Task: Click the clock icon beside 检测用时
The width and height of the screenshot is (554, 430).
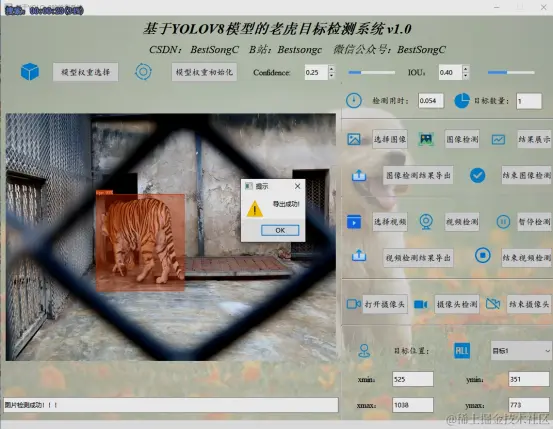Action: pos(354,101)
